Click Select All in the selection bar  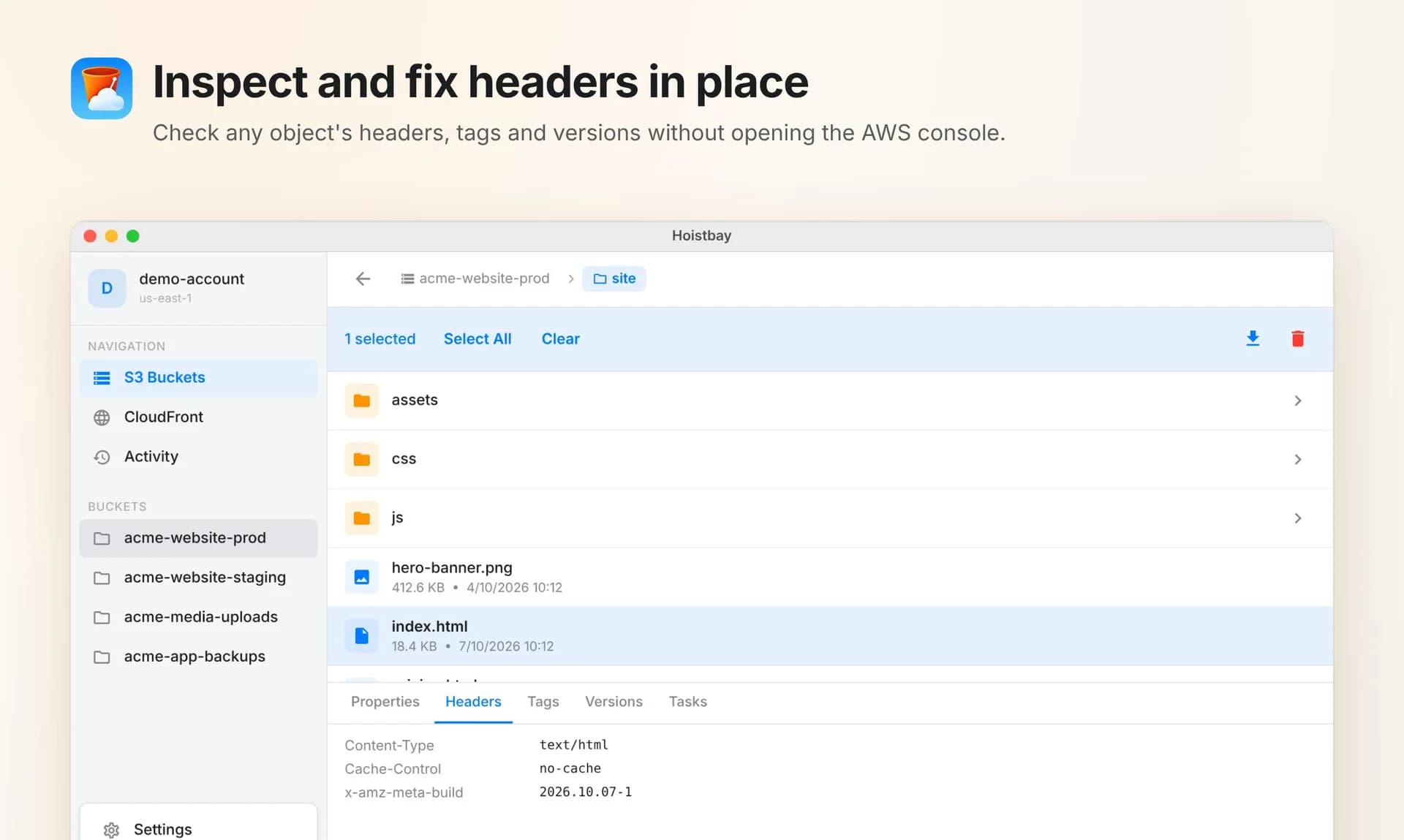pos(478,339)
